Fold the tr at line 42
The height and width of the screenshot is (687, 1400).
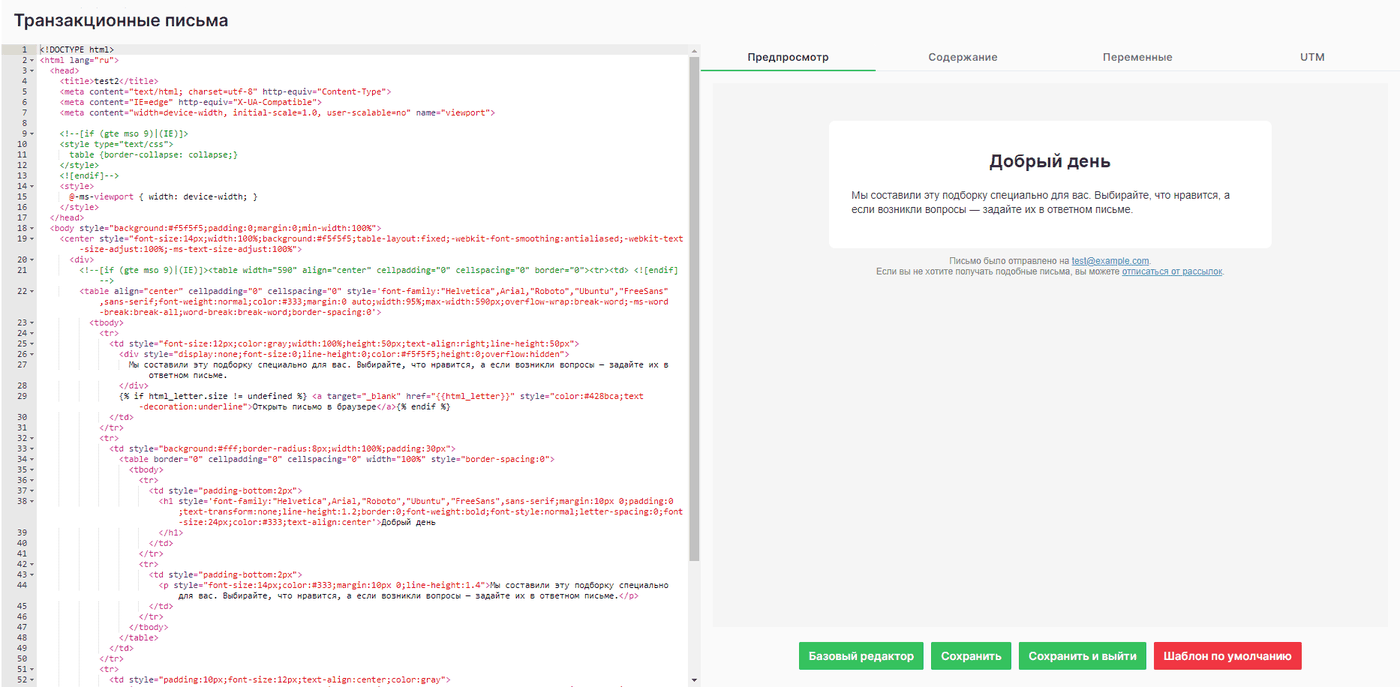(x=33, y=564)
